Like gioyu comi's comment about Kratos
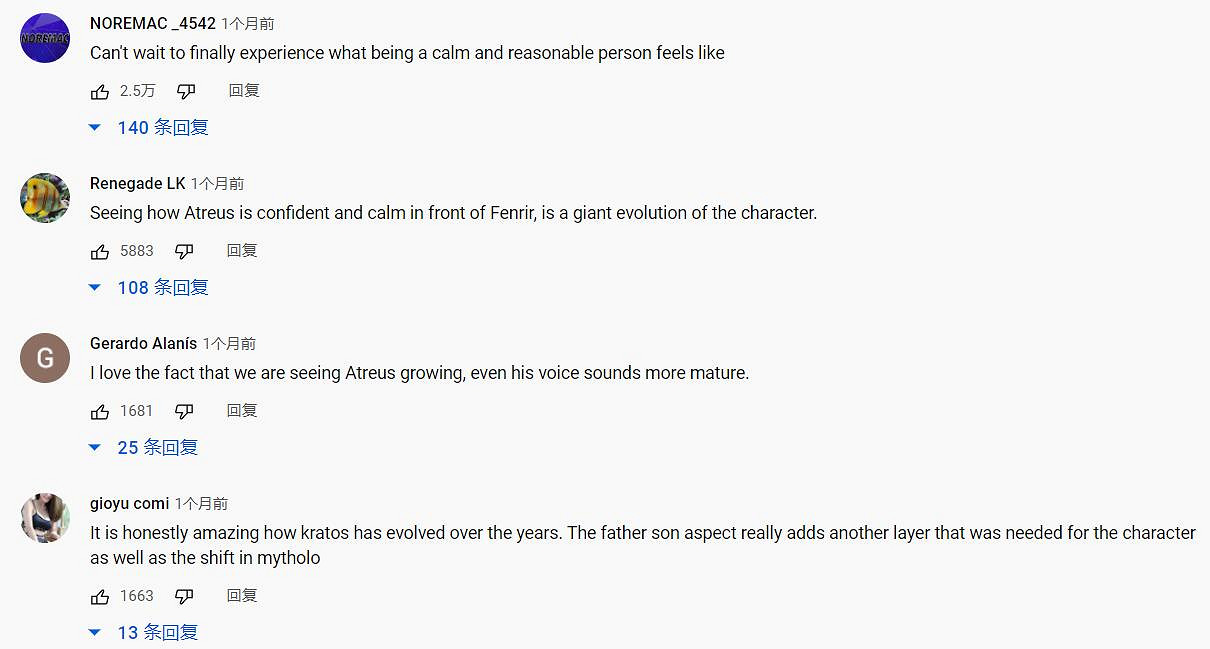This screenshot has width=1210, height=649. [100, 596]
